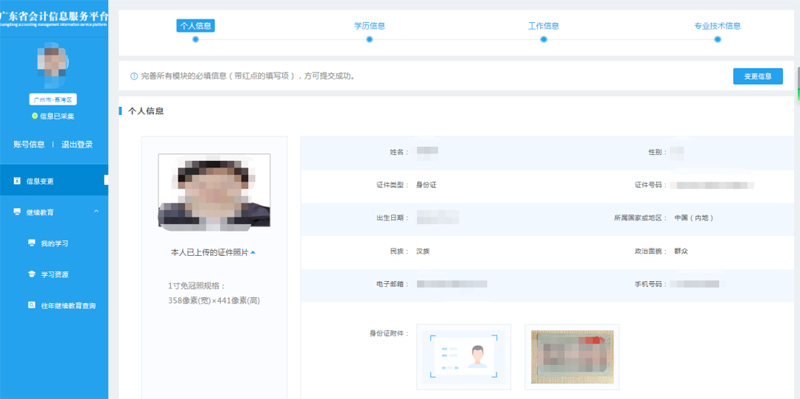Click the 身份证 certificate type value
The width and height of the screenshot is (800, 399).
(x=426, y=185)
